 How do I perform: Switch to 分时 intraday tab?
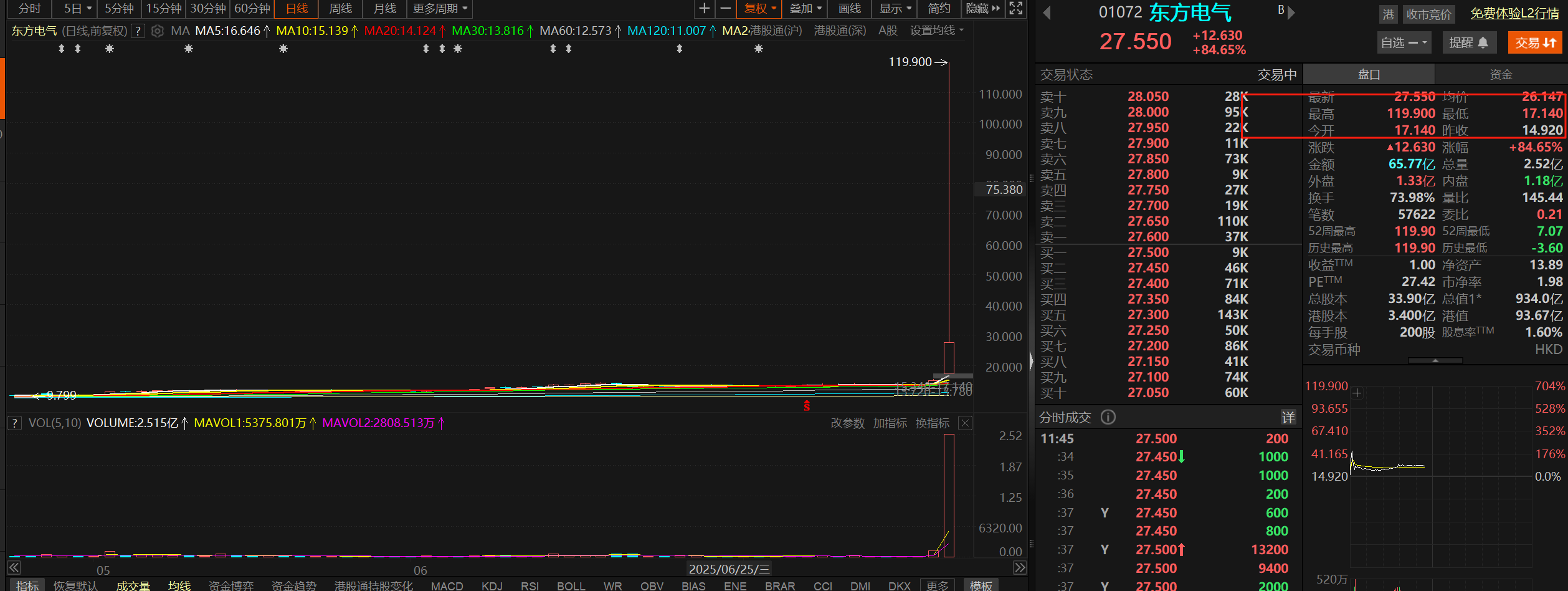(29, 9)
